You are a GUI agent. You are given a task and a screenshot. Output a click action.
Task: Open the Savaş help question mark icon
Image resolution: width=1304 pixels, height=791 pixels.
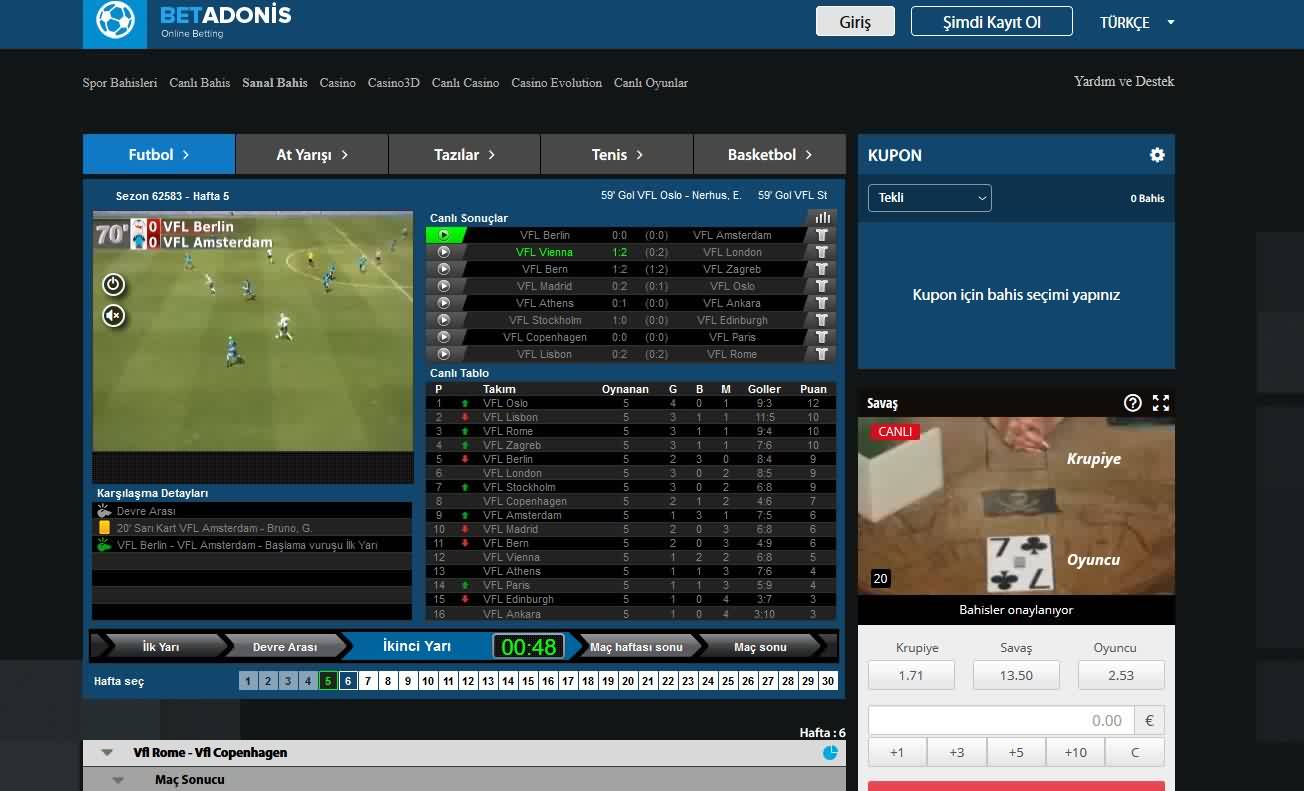coord(1132,403)
